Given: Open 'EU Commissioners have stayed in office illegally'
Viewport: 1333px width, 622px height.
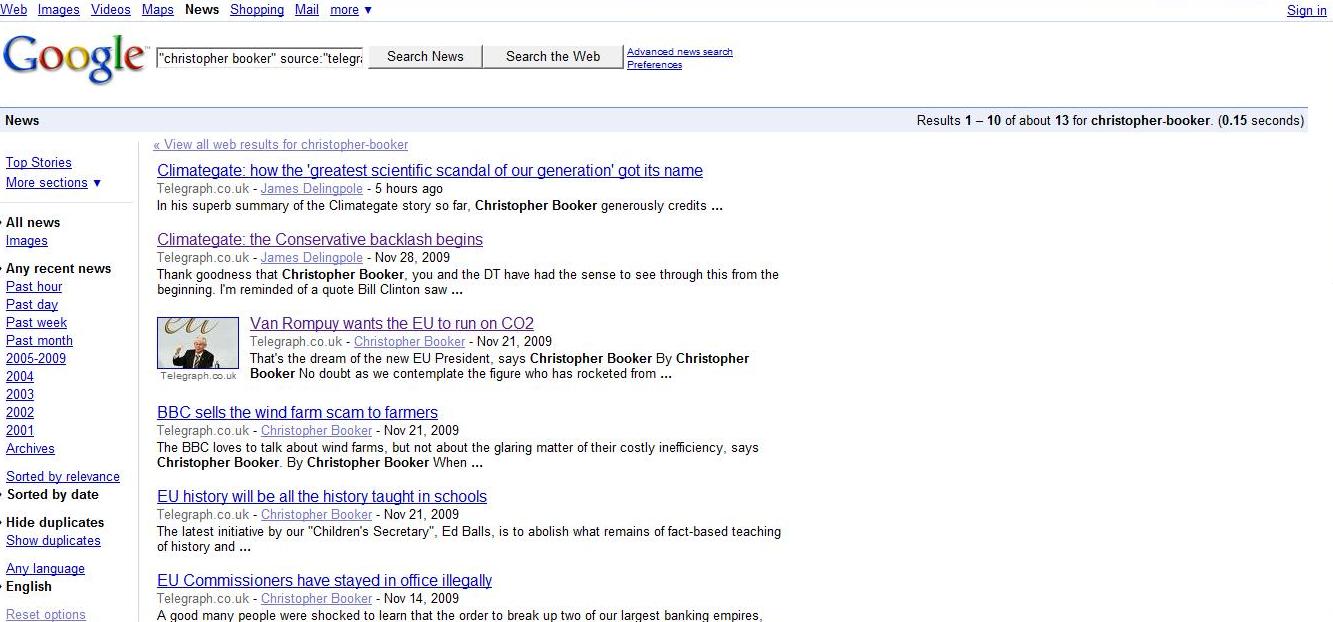Looking at the screenshot, I should [x=324, y=581].
